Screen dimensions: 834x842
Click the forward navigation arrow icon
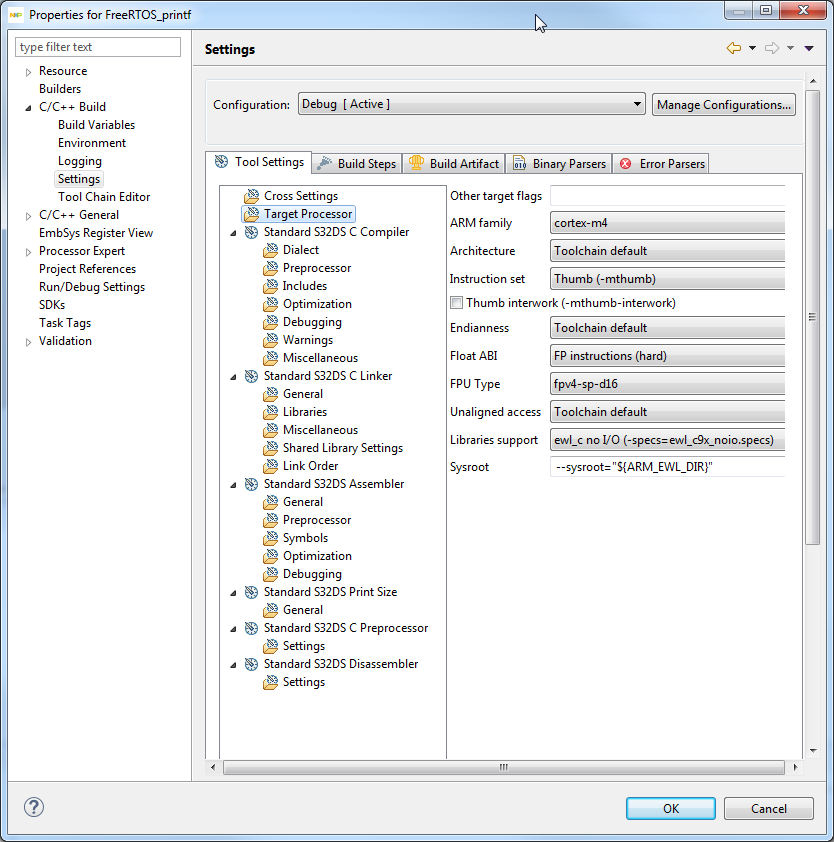[772, 48]
